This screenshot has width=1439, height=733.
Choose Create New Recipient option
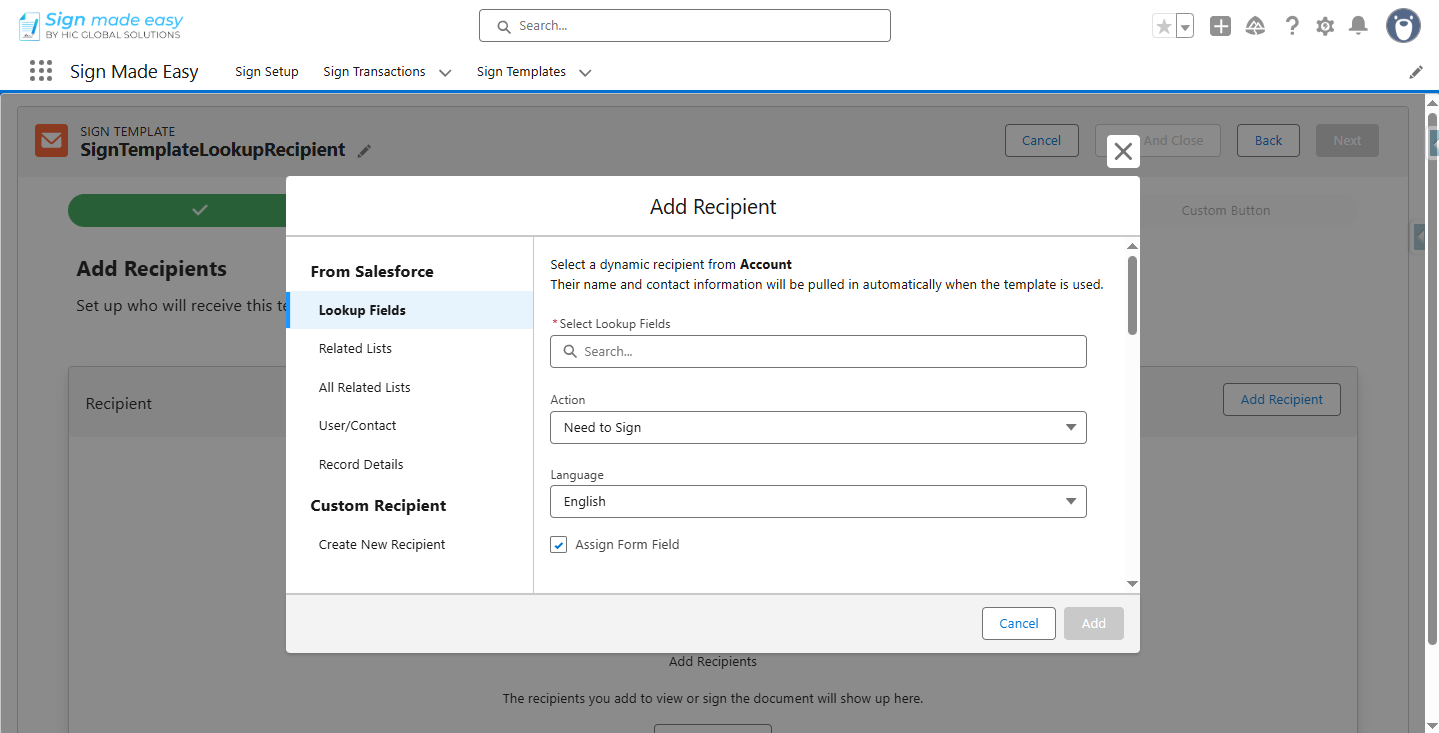(382, 545)
